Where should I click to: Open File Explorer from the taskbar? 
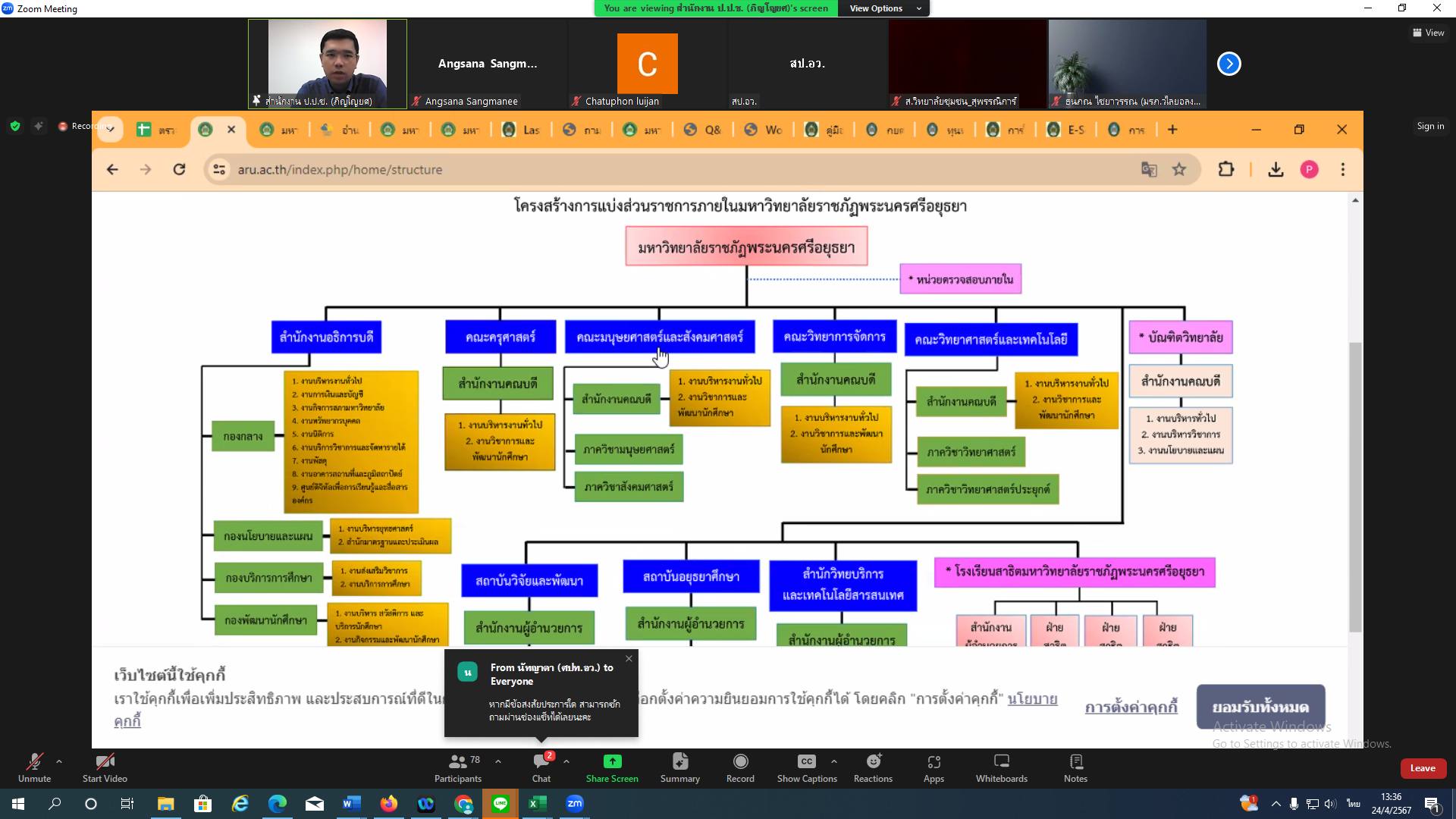165,804
